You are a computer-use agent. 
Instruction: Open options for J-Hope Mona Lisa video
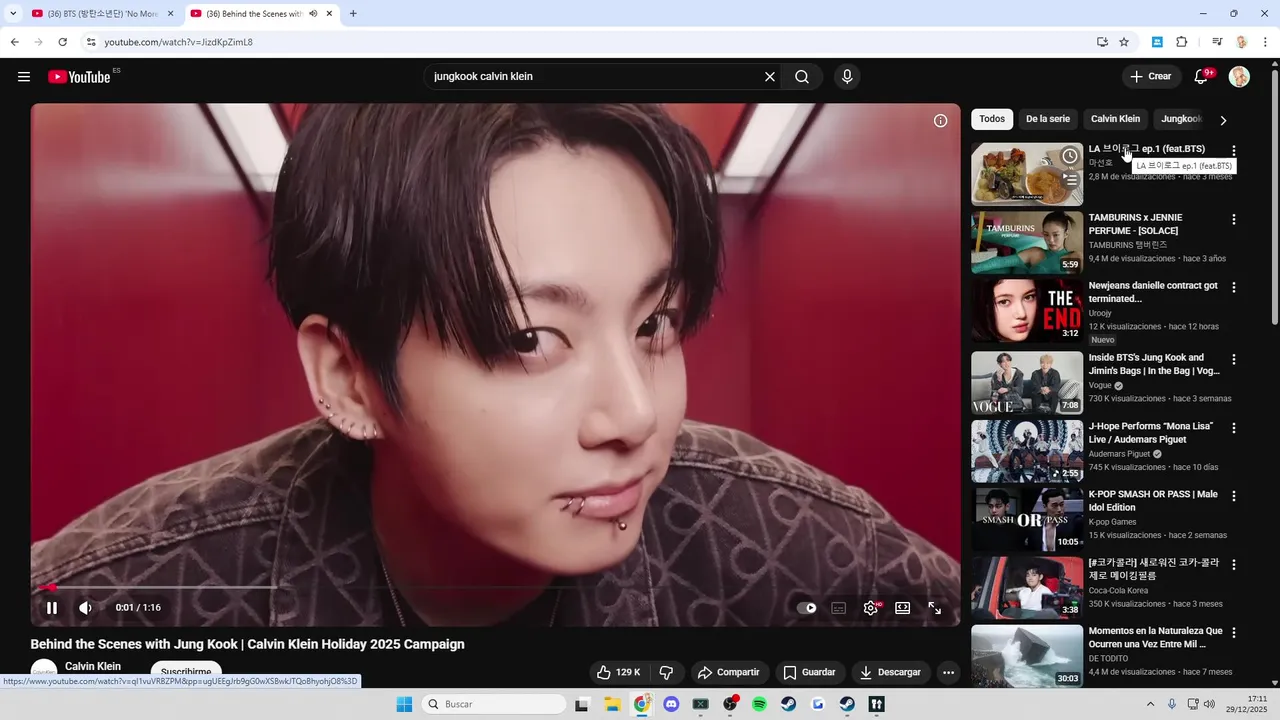(1233, 428)
